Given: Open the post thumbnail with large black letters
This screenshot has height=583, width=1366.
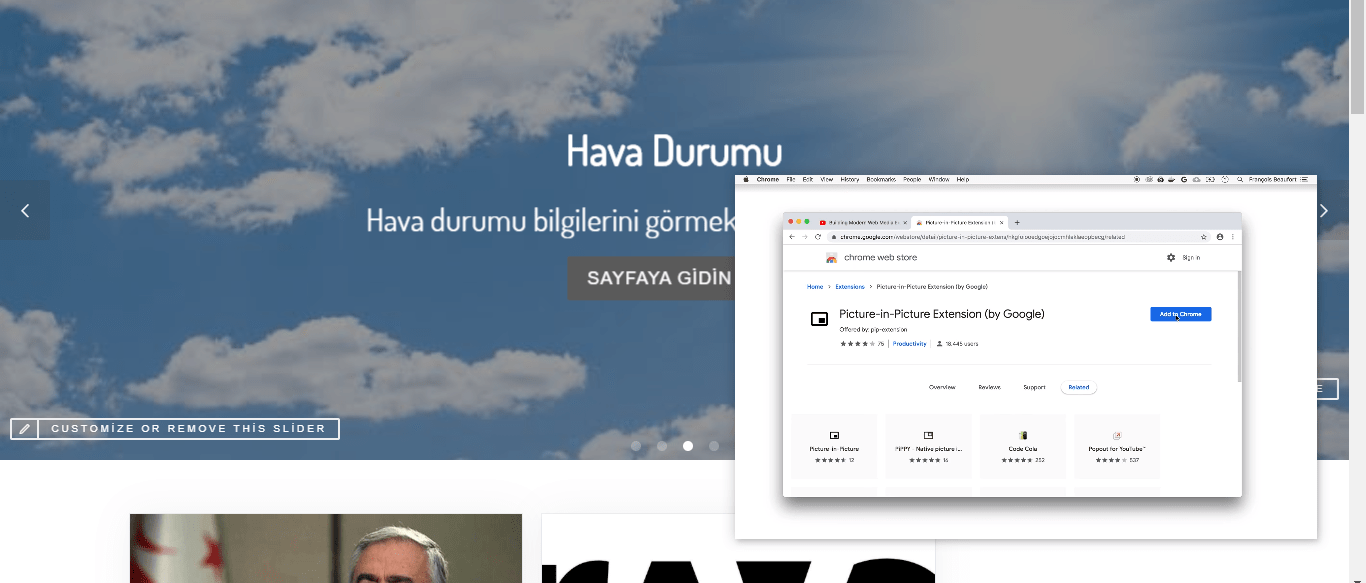Looking at the screenshot, I should click(x=738, y=561).
